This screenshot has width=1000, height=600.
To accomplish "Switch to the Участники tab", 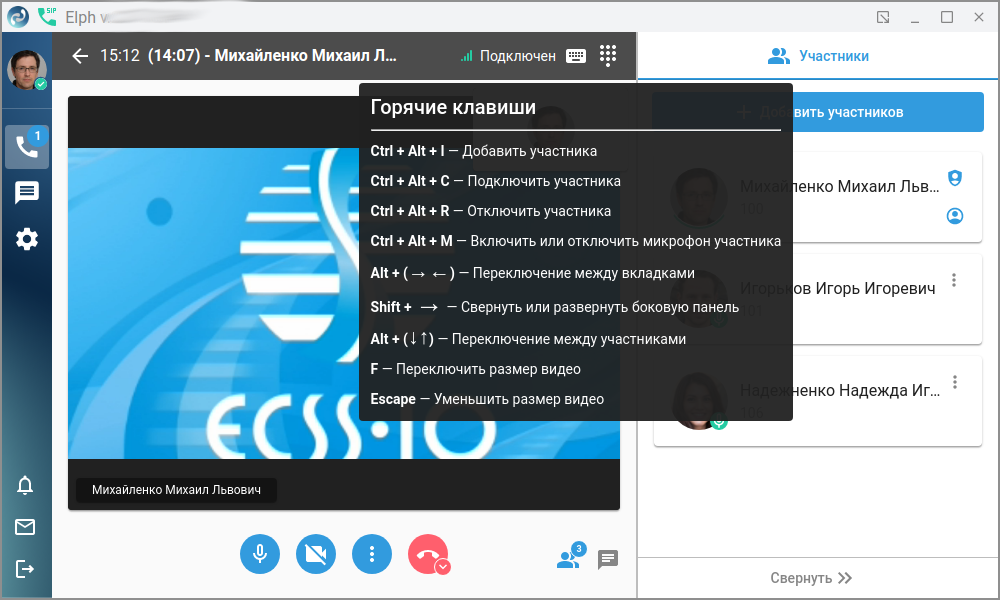I will coord(818,56).
